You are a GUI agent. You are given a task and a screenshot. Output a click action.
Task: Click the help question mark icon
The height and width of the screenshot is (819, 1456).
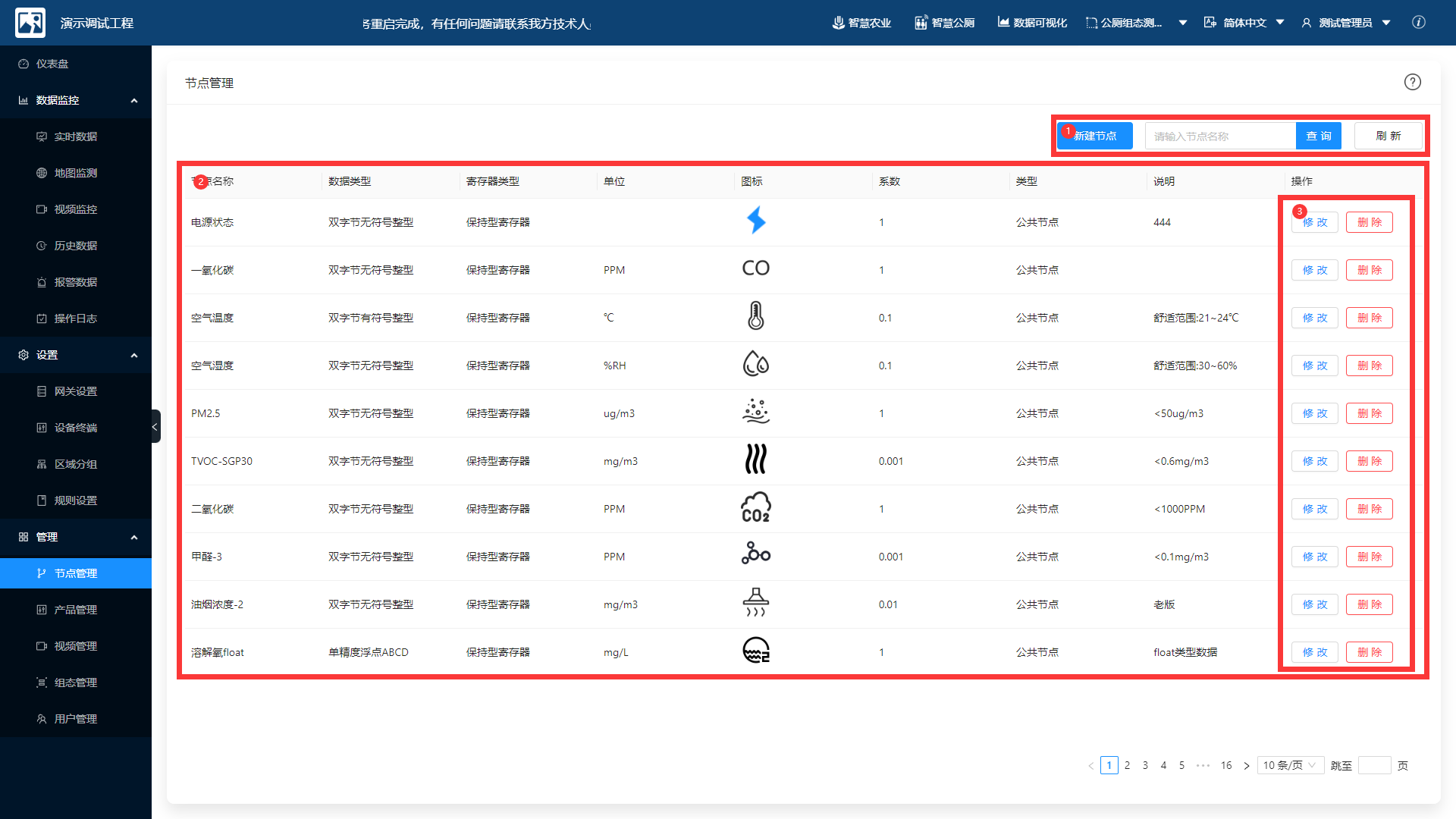click(x=1412, y=82)
